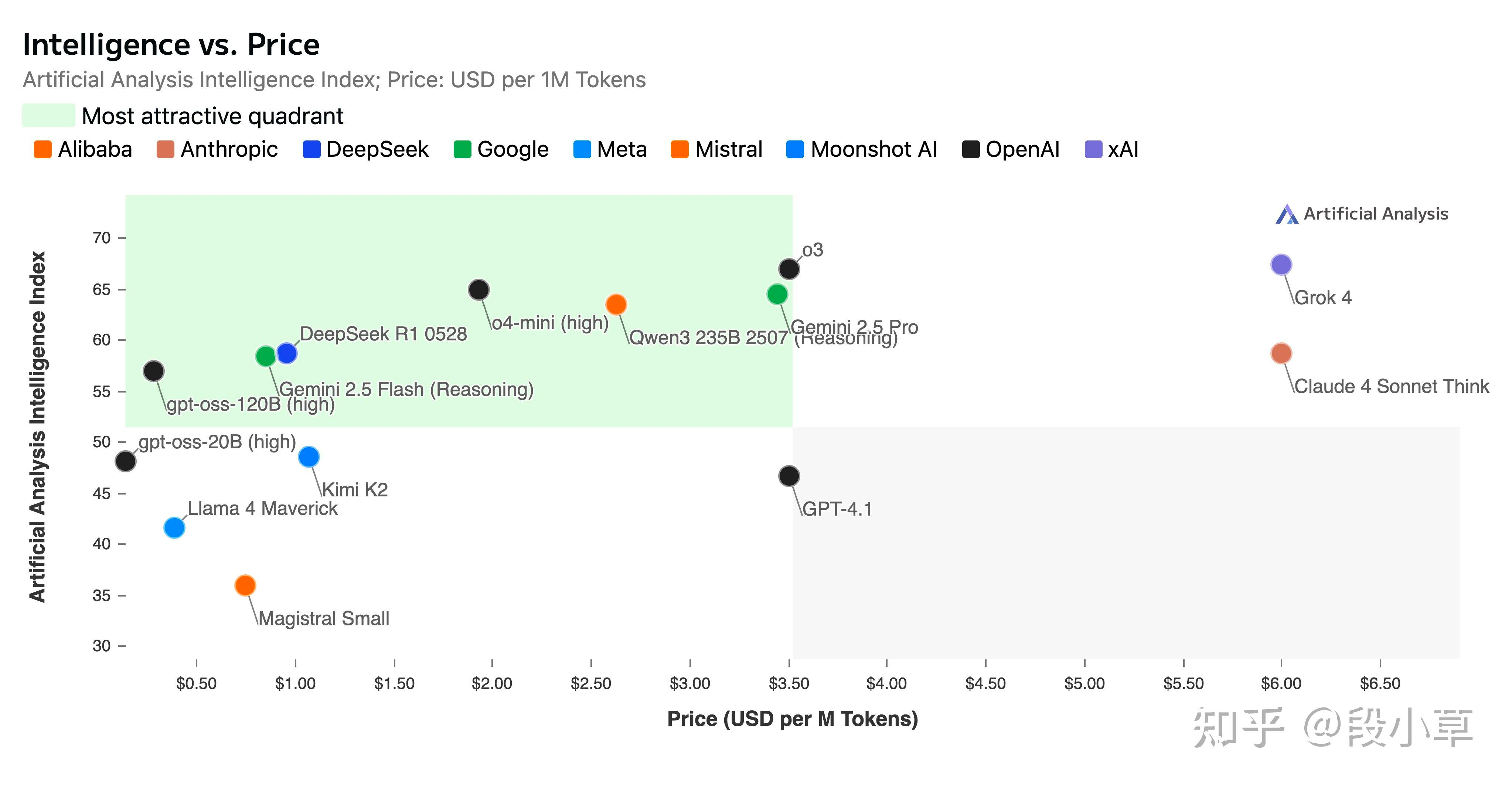Toggle the Google legend series
The height and width of the screenshot is (788, 1512).
tap(501, 150)
